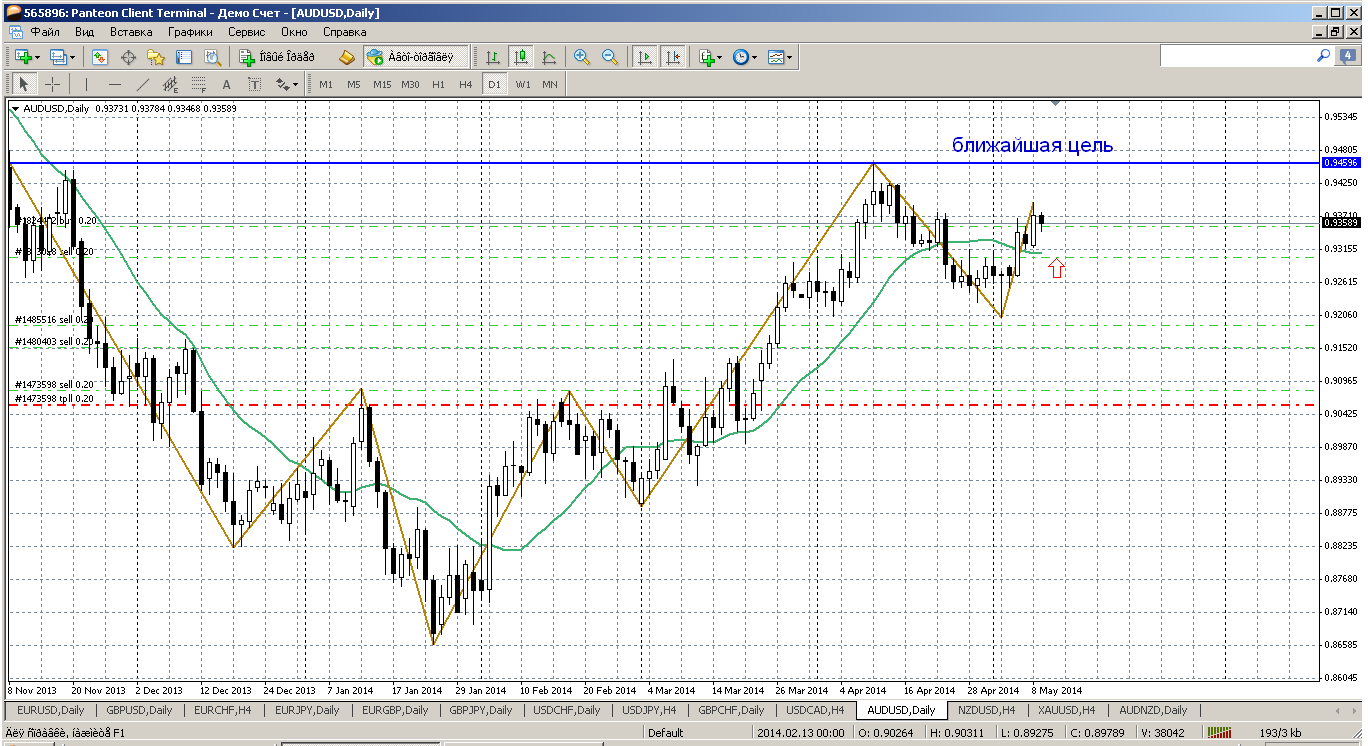1368x746 pixels.
Task: Open the Файл menu
Action: tap(44, 32)
